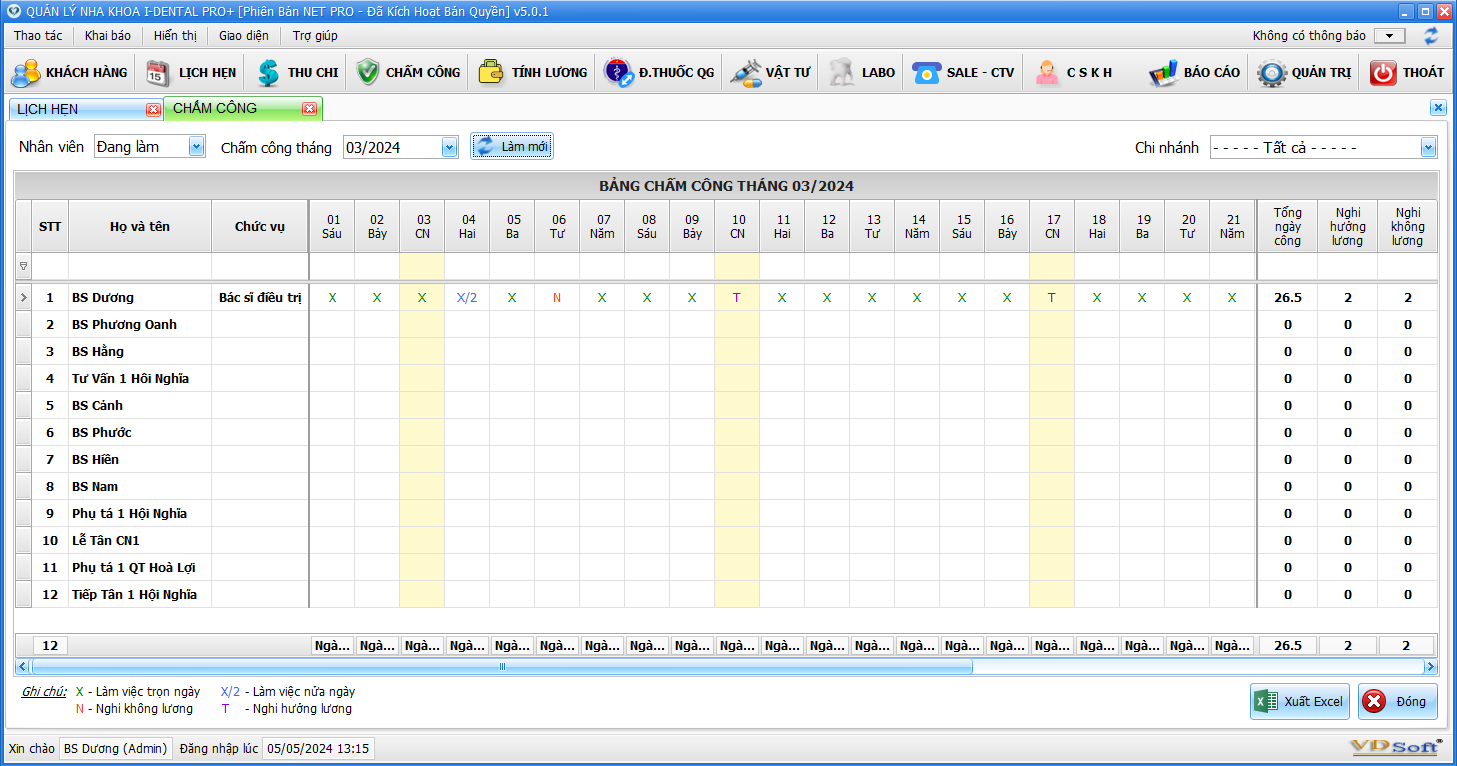Viewport: 1457px width, 766px height.
Task: Click the Tổng ngày công column header
Action: tap(1287, 226)
